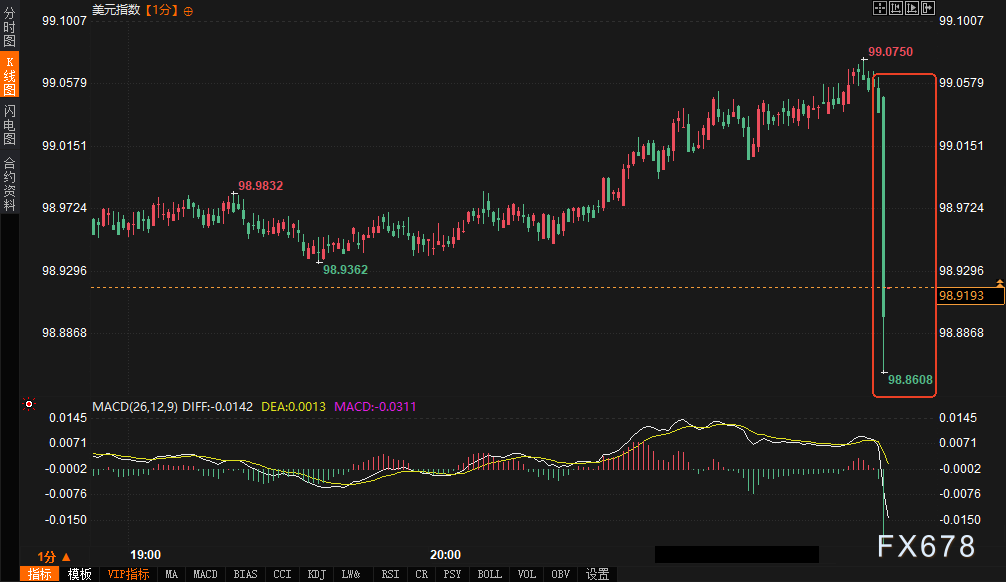Select the crosshair cursor tool in top-right toolbar
The width and height of the screenshot is (1006, 582).
tap(879, 8)
